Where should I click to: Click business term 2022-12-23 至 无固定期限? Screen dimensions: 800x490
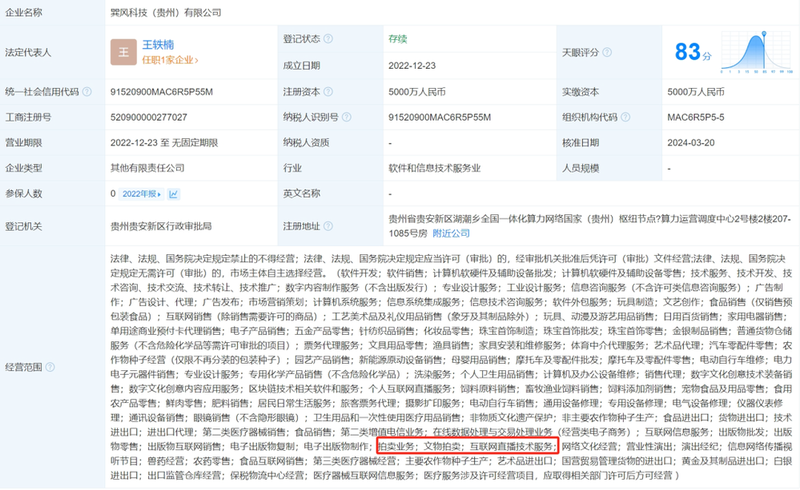[164, 143]
